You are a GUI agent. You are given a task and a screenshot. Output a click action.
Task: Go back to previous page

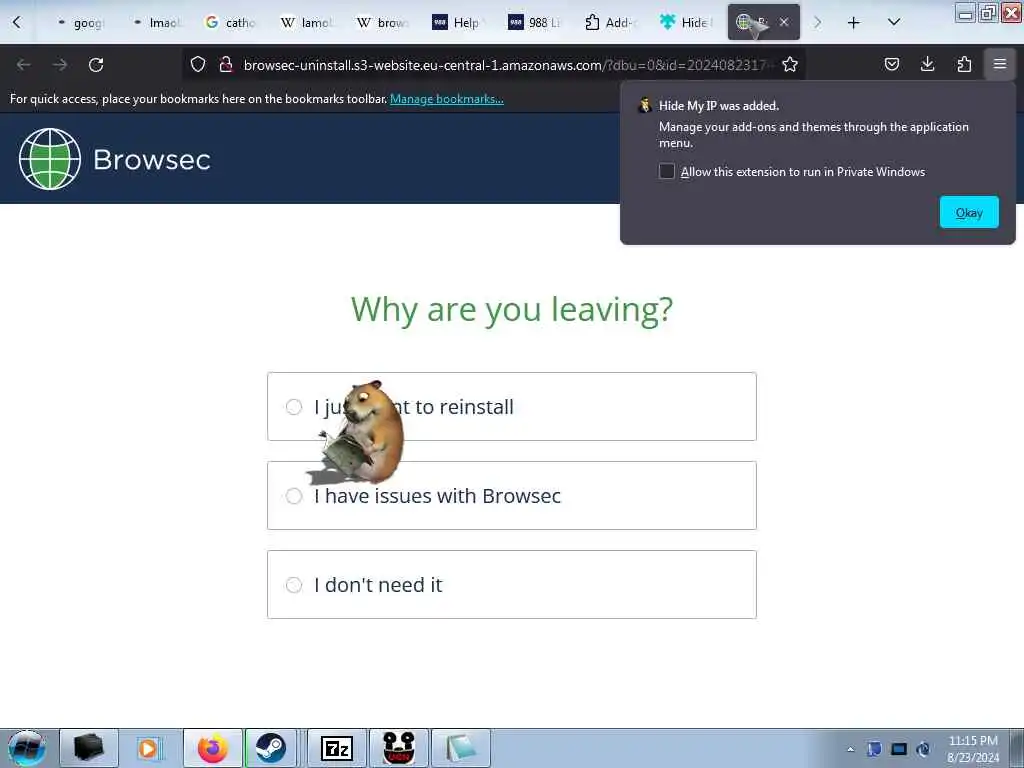[24, 65]
